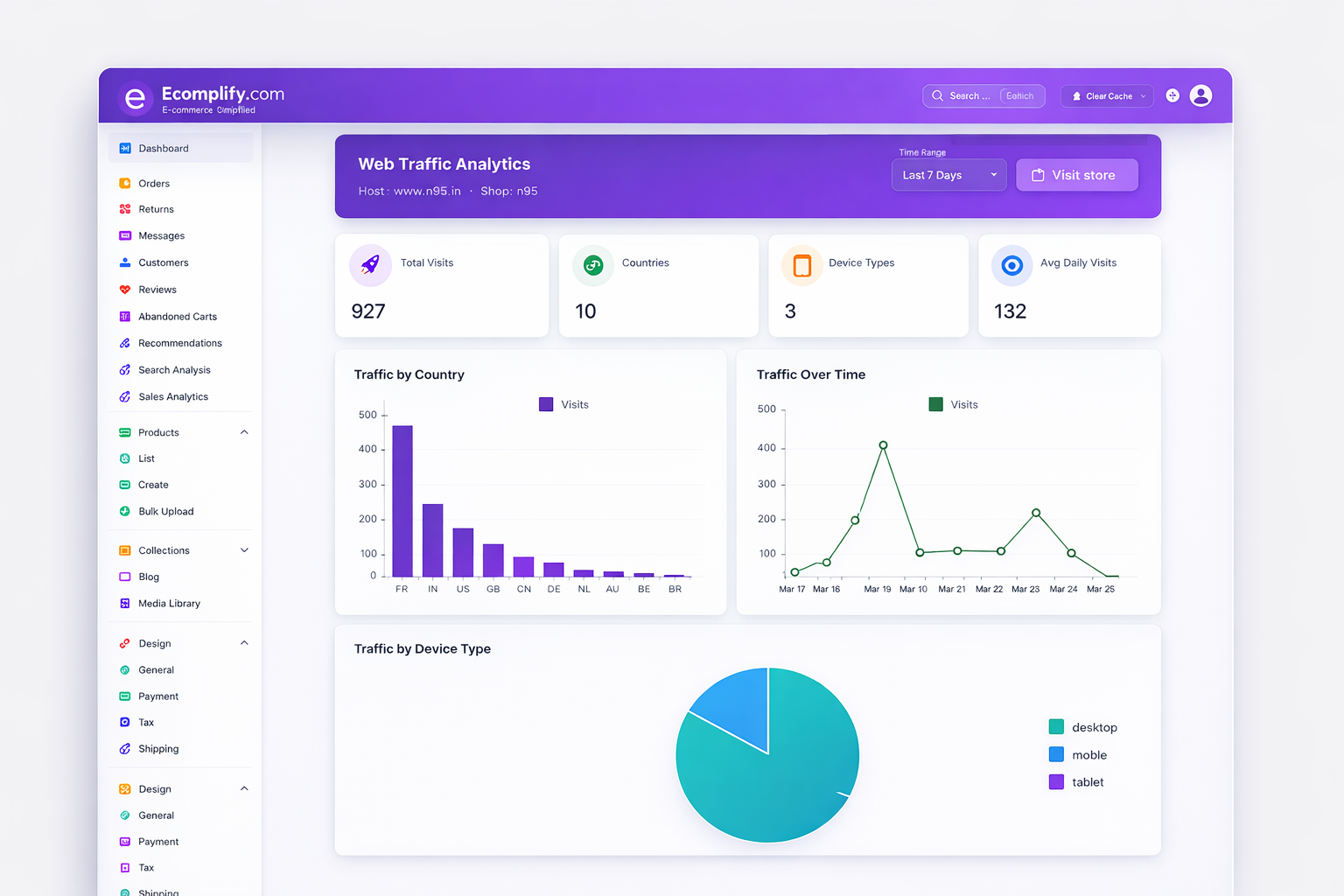Click inside the Search input field
Screen dimensions: 1344x896
[x=976, y=95]
